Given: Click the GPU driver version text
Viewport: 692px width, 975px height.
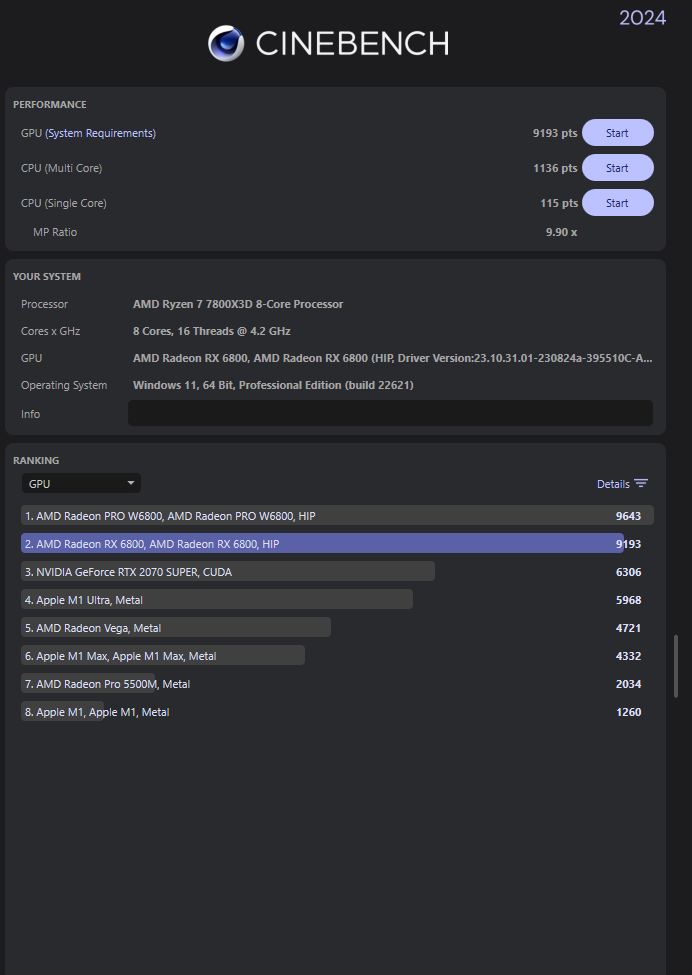Looking at the screenshot, I should coord(392,358).
